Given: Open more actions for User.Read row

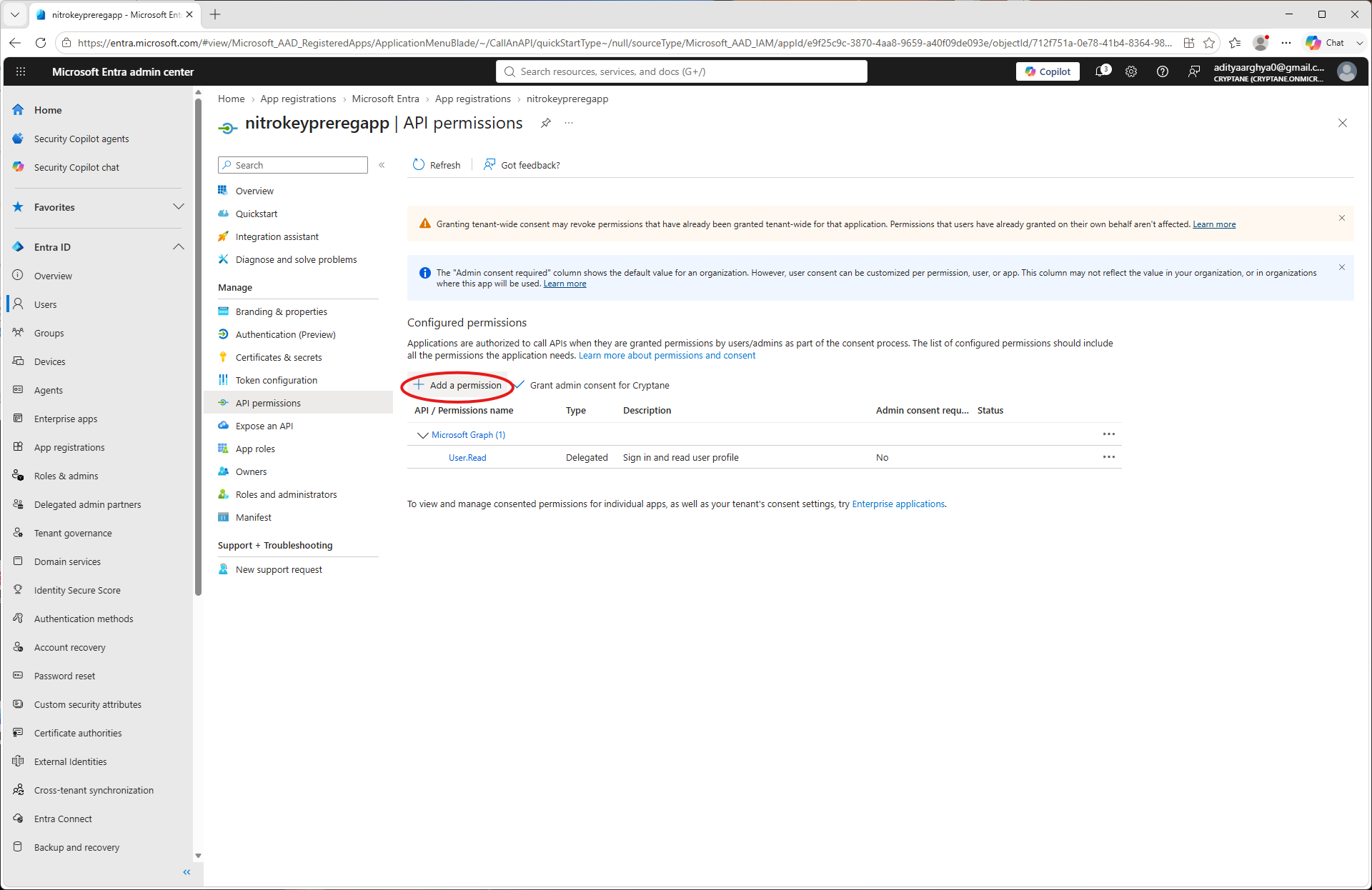Looking at the screenshot, I should 1109,457.
